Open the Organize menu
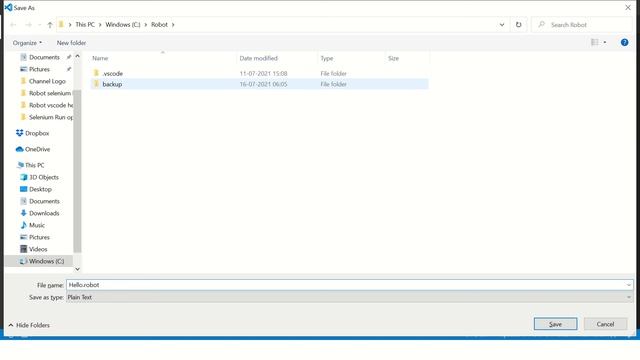The height and width of the screenshot is (360, 640). point(27,43)
